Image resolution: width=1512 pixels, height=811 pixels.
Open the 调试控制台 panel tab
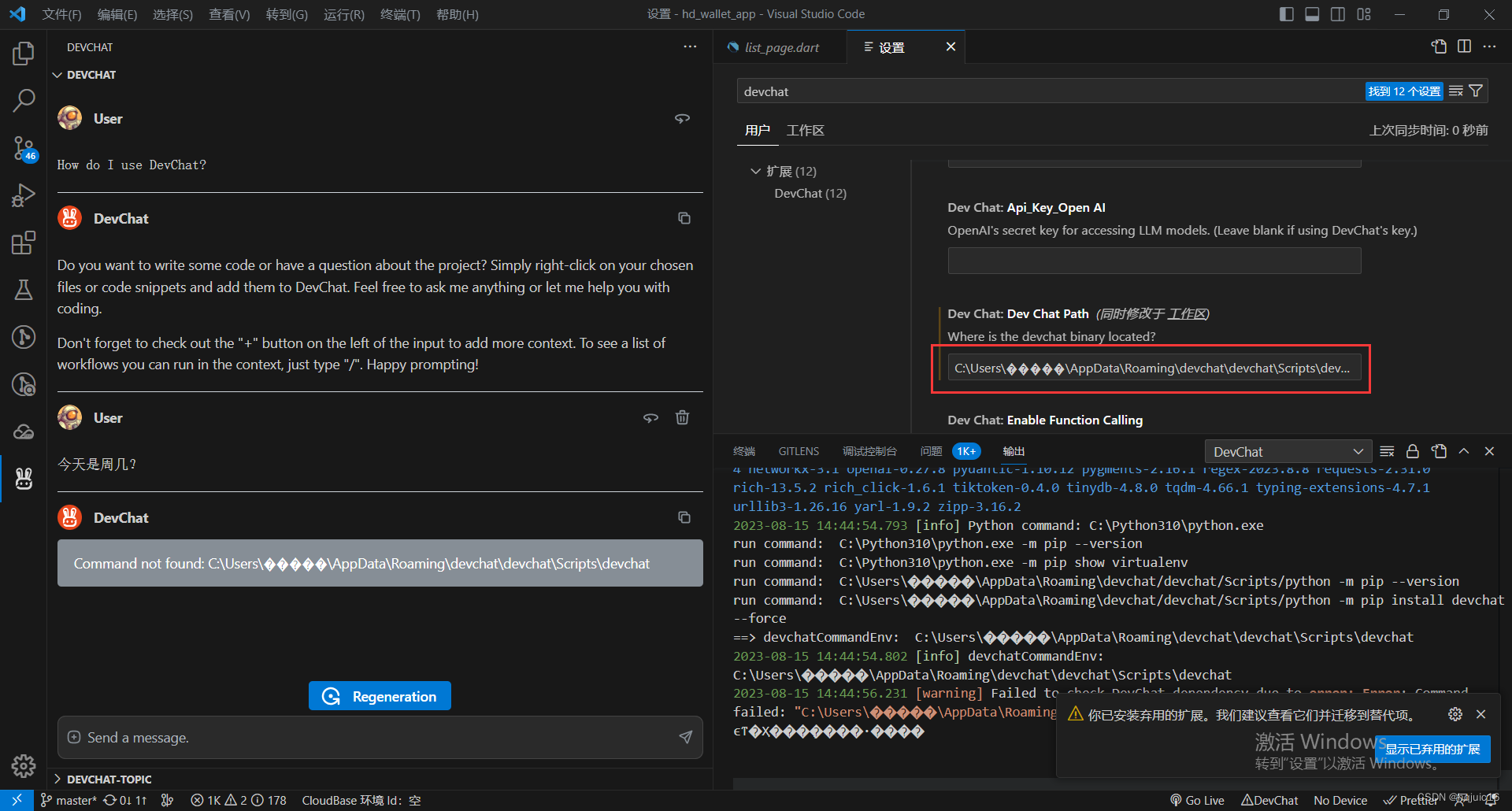[x=869, y=451]
